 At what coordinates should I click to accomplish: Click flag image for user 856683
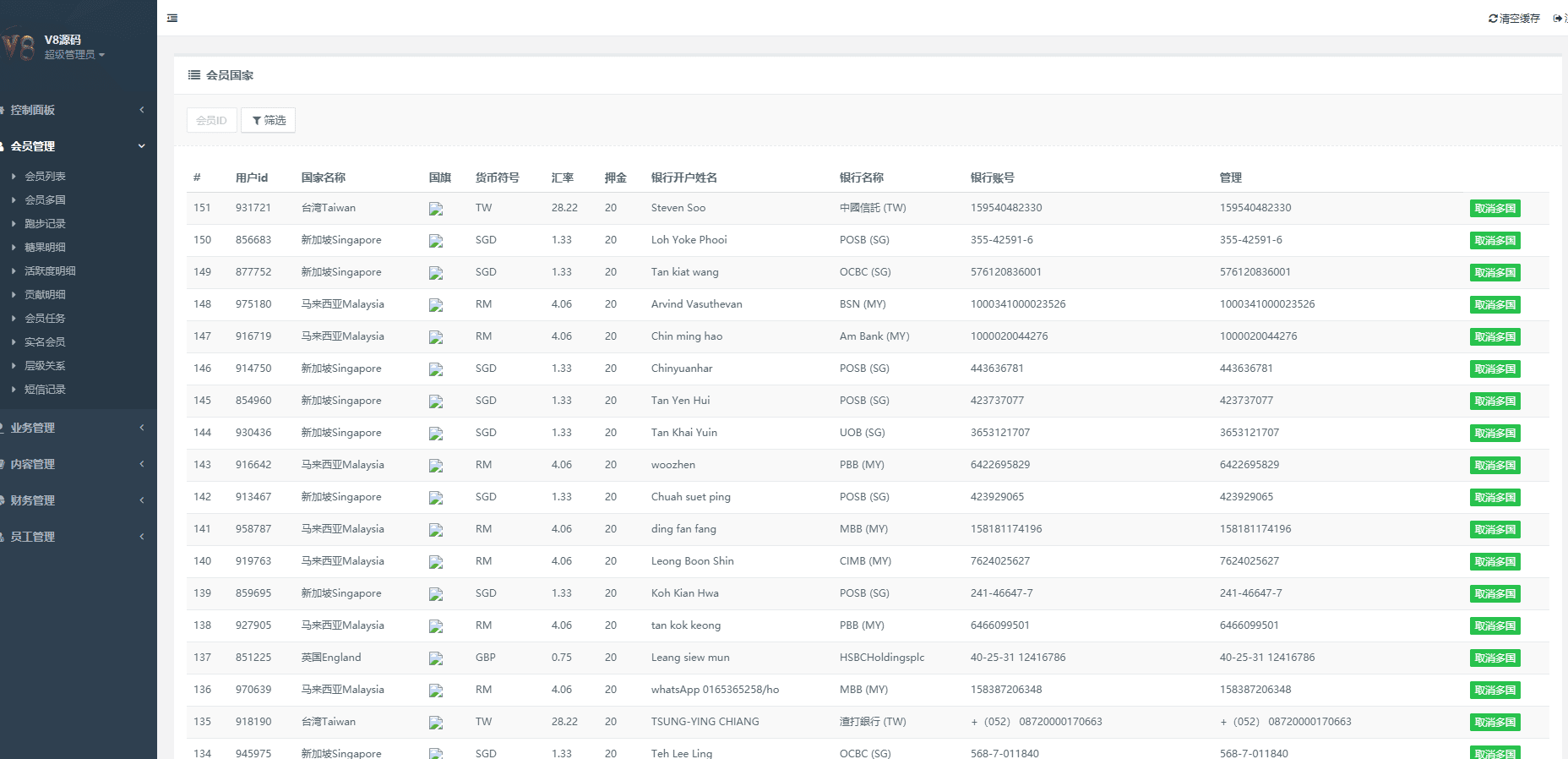click(x=436, y=241)
